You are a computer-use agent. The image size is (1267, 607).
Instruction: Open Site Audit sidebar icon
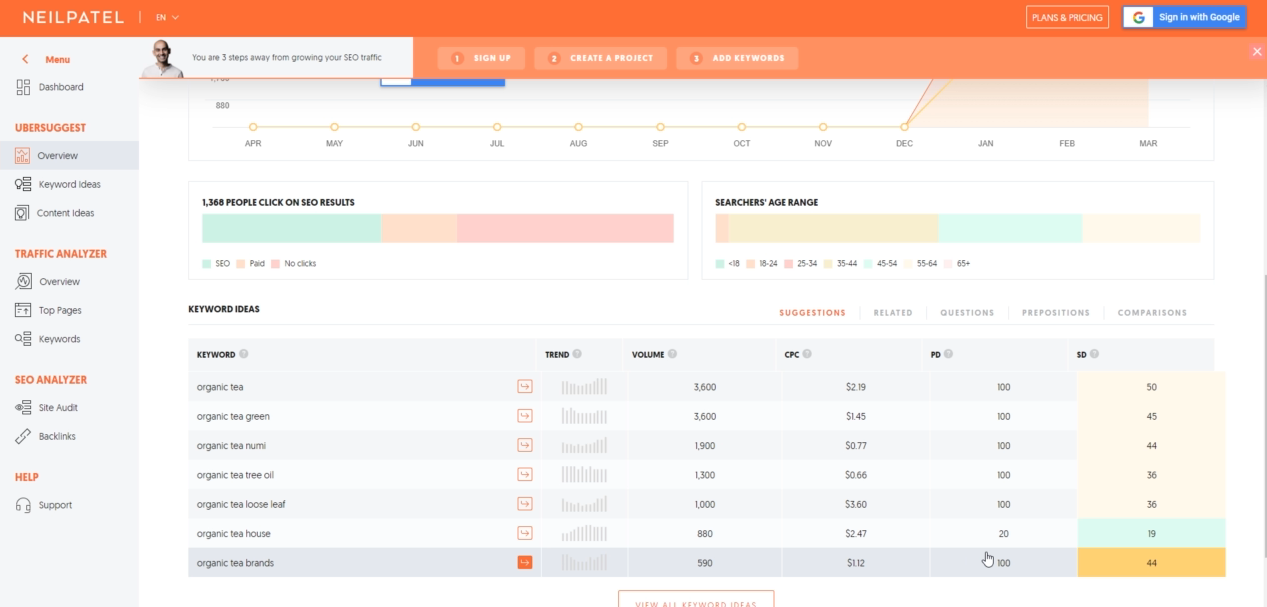[23, 408]
